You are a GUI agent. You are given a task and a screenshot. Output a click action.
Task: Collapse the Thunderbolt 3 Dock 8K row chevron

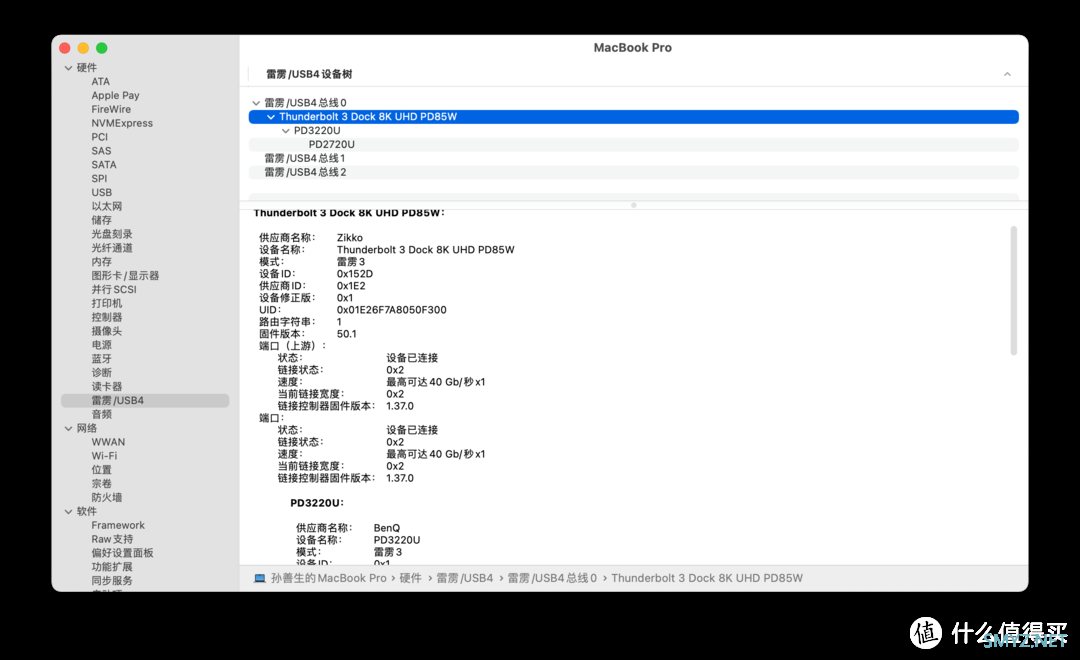[x=271, y=117]
